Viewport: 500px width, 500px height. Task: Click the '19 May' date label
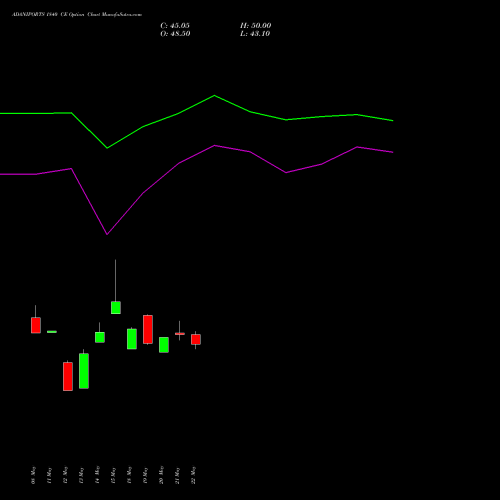[x=145, y=475]
